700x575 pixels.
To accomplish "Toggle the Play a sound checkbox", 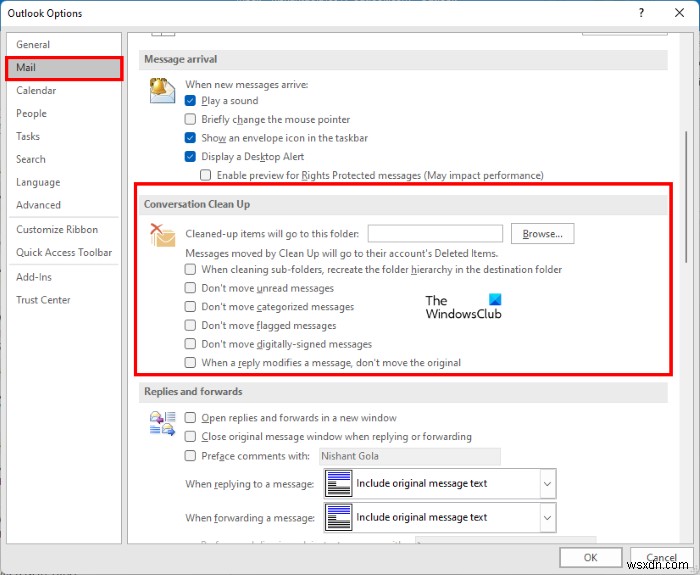I will click(x=190, y=100).
